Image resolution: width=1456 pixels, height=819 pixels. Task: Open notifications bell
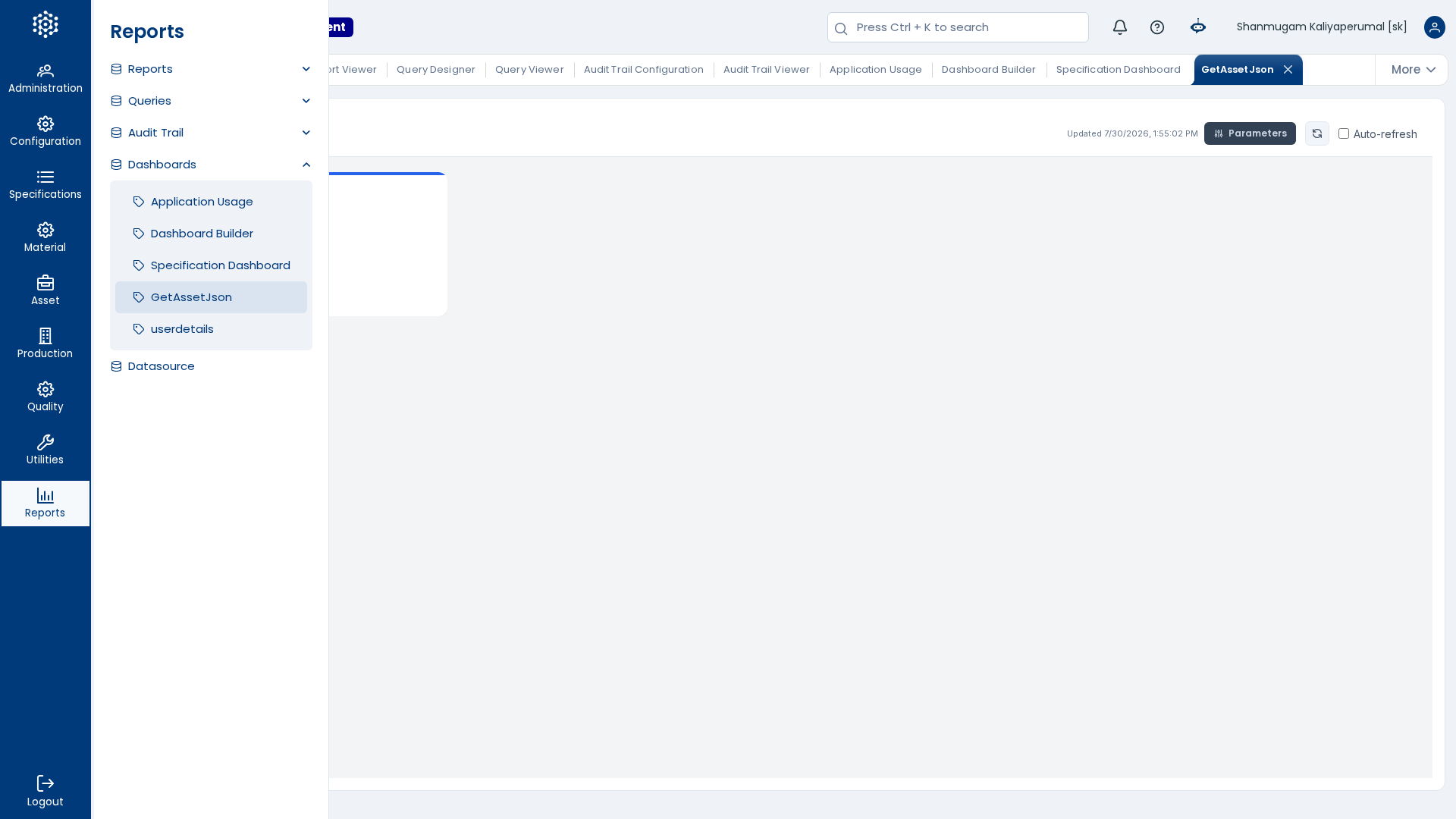point(1120,27)
